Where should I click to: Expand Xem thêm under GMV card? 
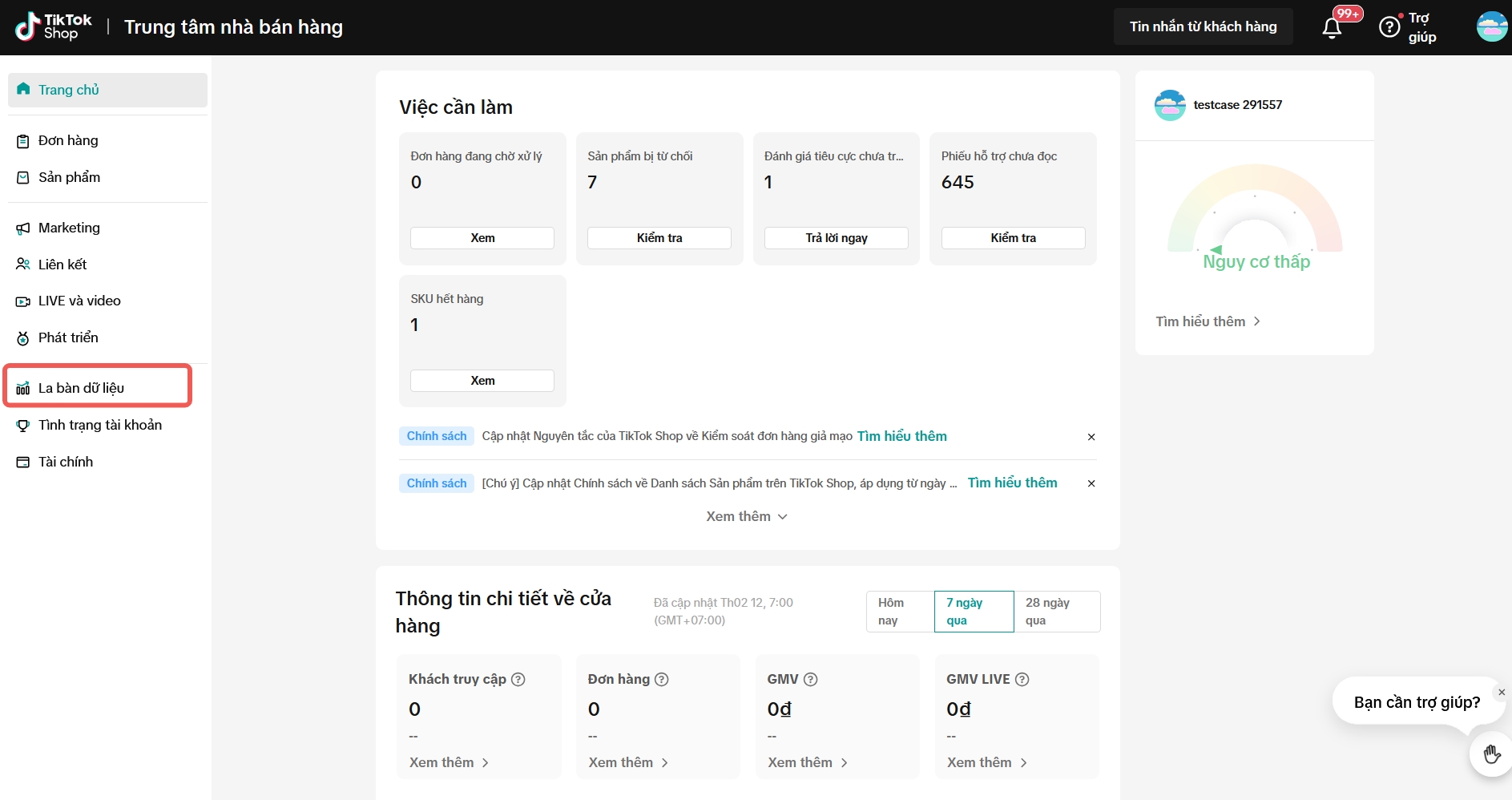click(808, 763)
